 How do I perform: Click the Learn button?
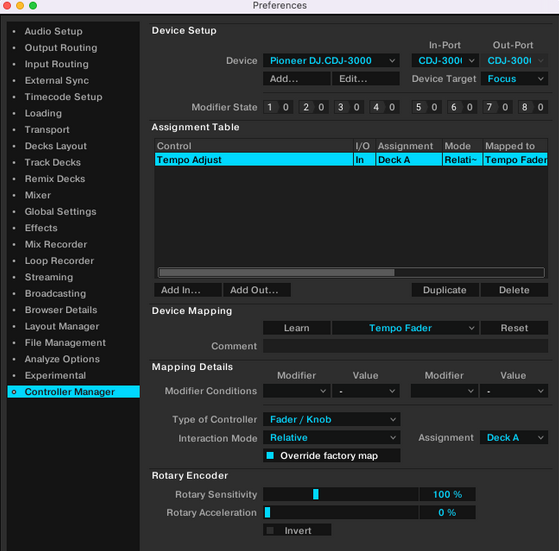point(296,328)
